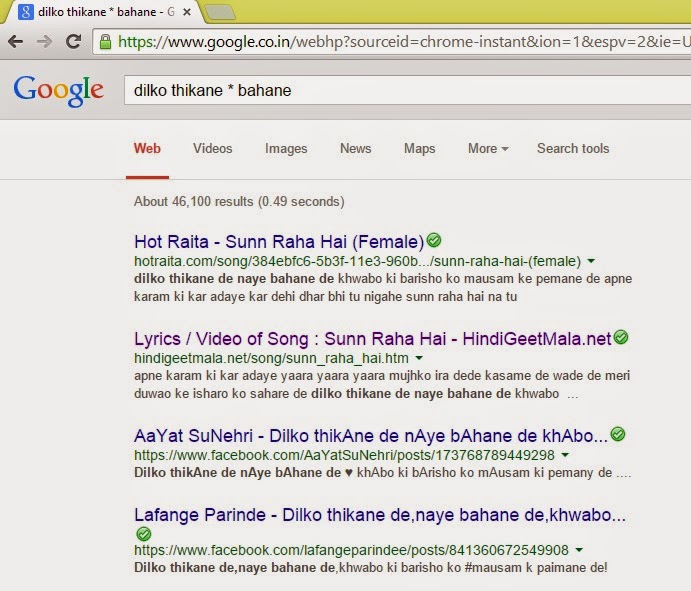Switch to the Images tab
The width and height of the screenshot is (691, 591).
point(286,149)
